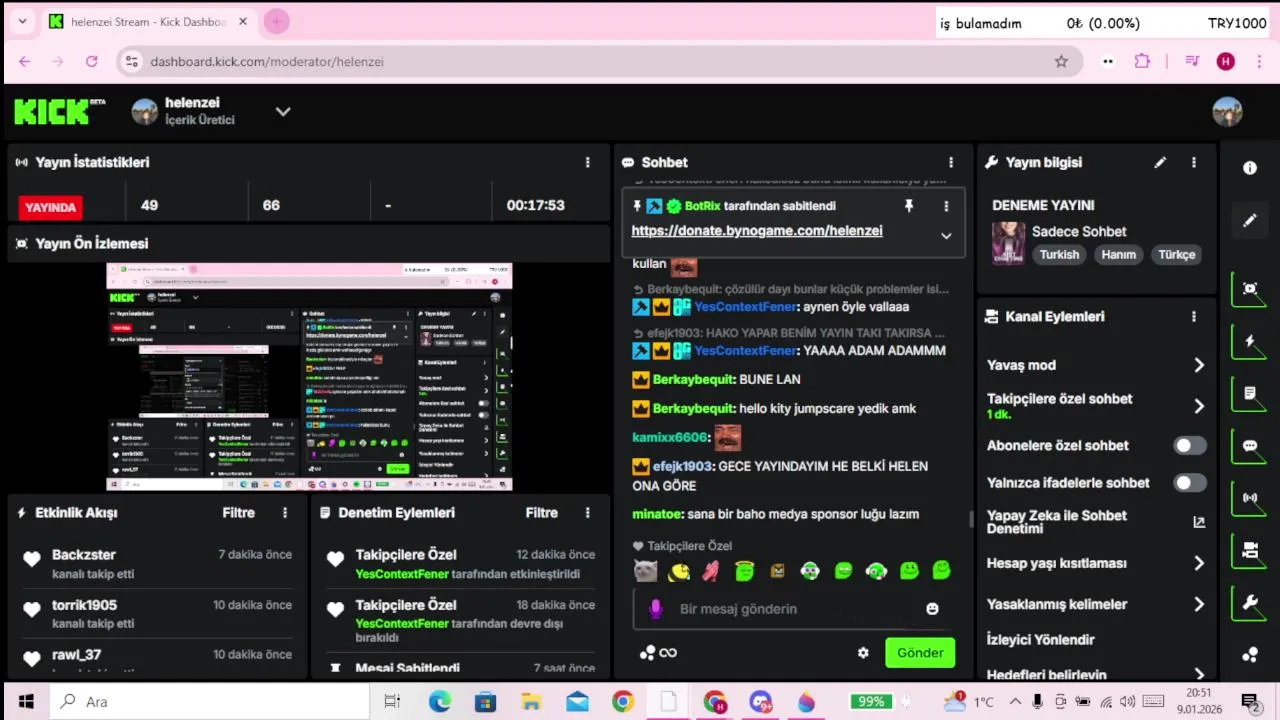1280x720 pixels.
Task: Click the pencil edit icon in the right sidebar
Action: click(1250, 220)
